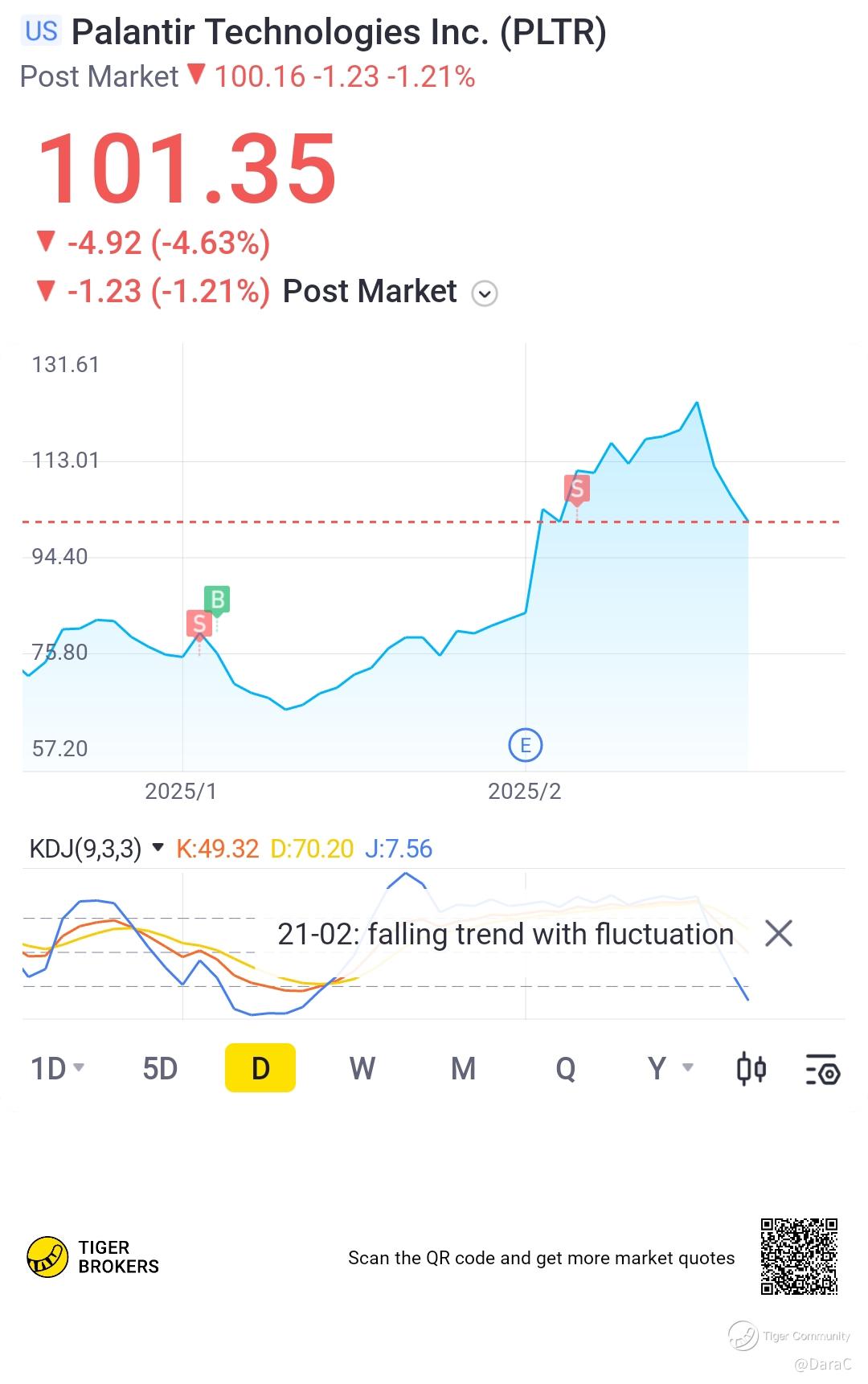Select the highlighted D daily tab

[x=260, y=1069]
